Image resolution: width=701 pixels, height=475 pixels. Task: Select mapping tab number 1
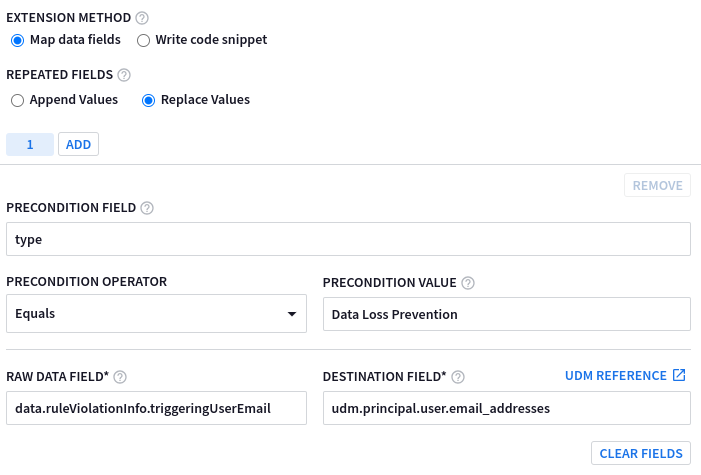pyautogui.click(x=30, y=145)
